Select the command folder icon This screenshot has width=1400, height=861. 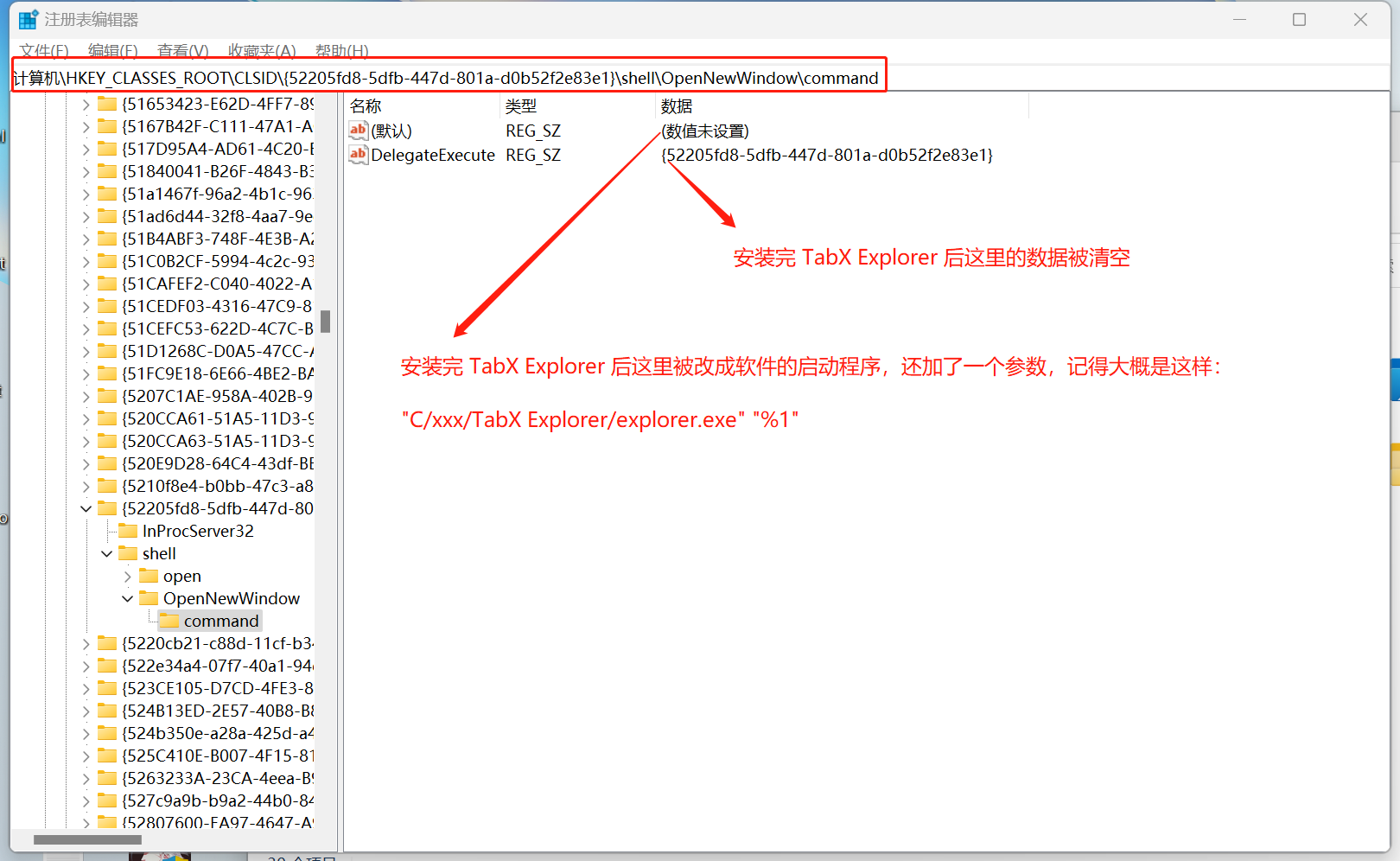click(169, 621)
